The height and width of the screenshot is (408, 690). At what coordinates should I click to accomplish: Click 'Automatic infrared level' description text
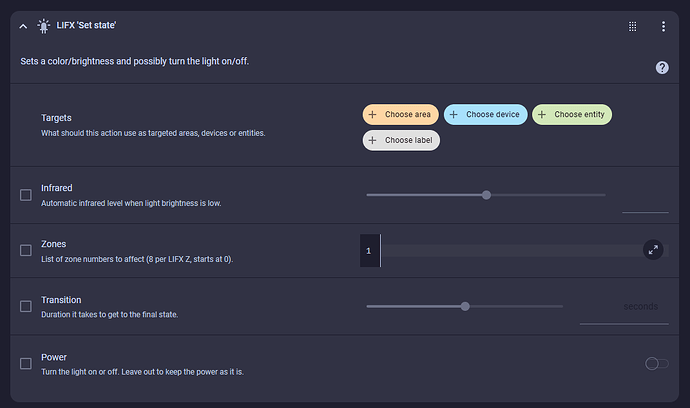131,203
